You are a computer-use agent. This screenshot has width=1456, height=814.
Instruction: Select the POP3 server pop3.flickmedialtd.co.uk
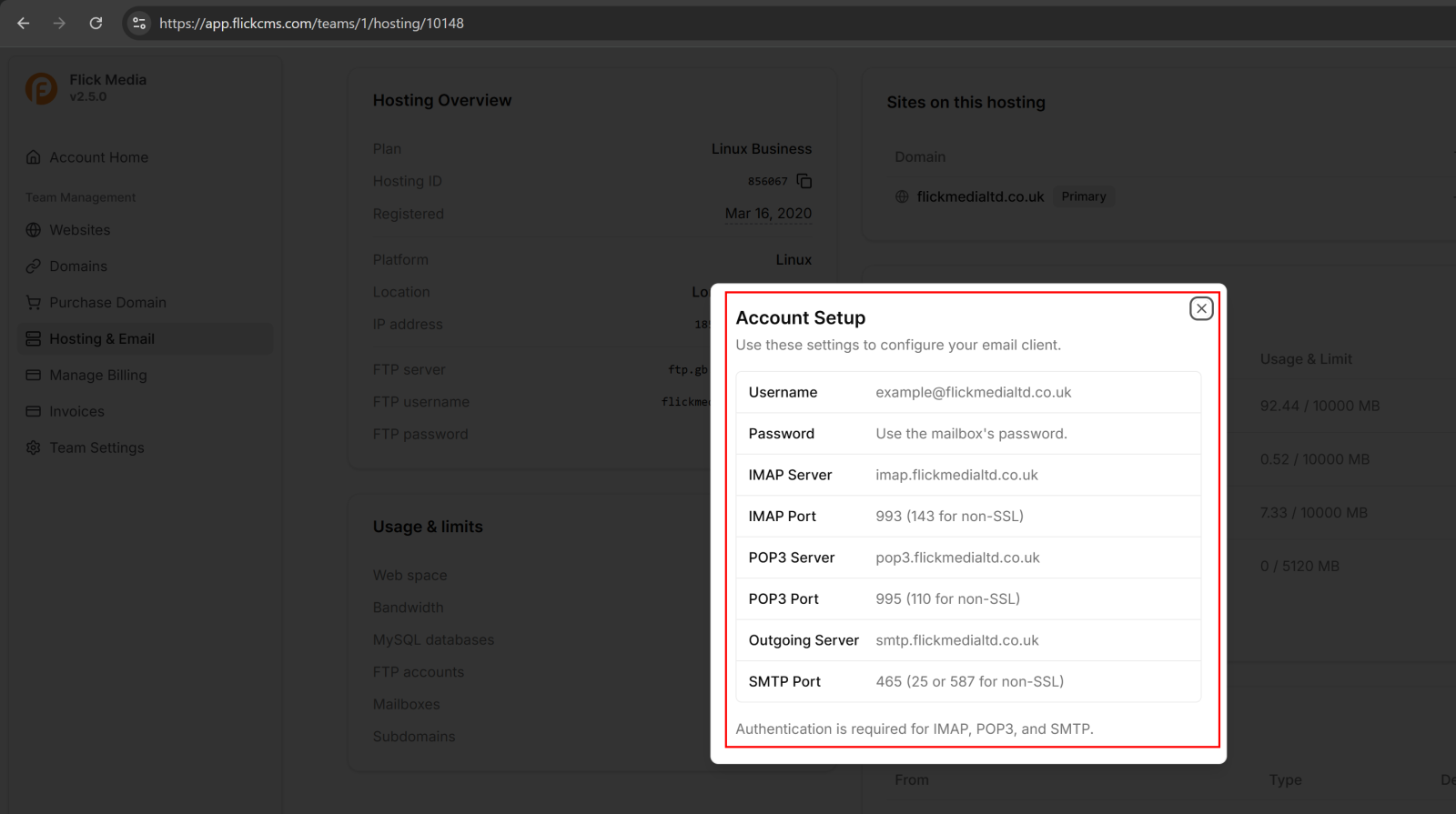(957, 558)
